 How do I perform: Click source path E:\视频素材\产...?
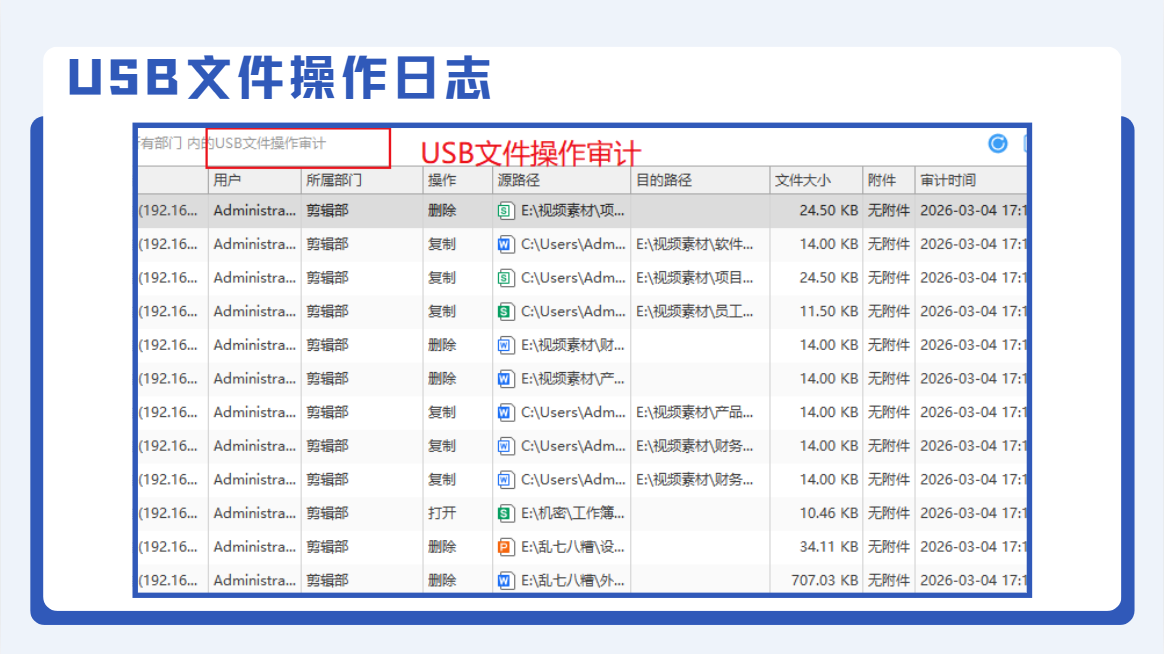pyautogui.click(x=572, y=379)
